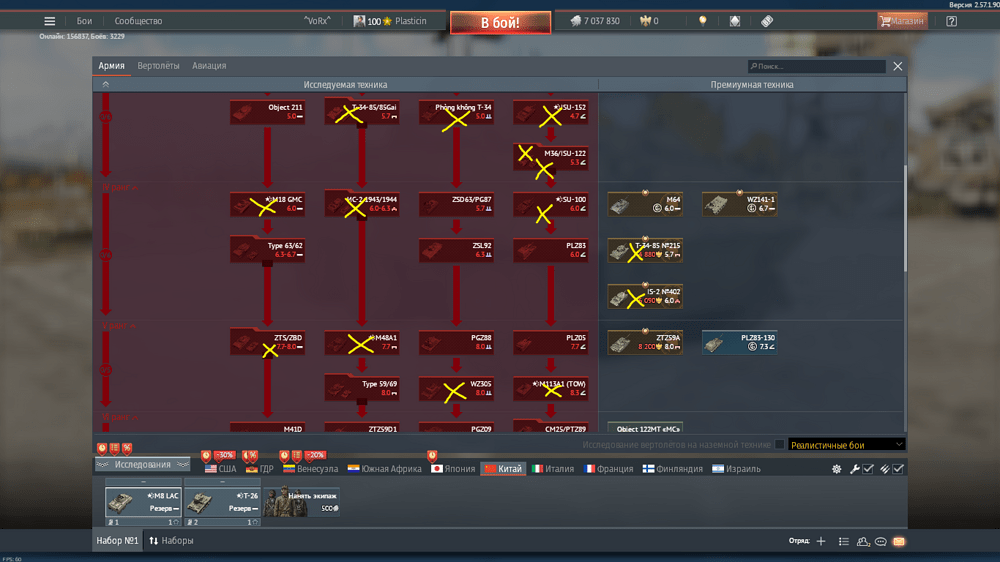Screen dimensions: 1000x562
Task: Collapse the IV ранг section
Action: (x=120, y=187)
